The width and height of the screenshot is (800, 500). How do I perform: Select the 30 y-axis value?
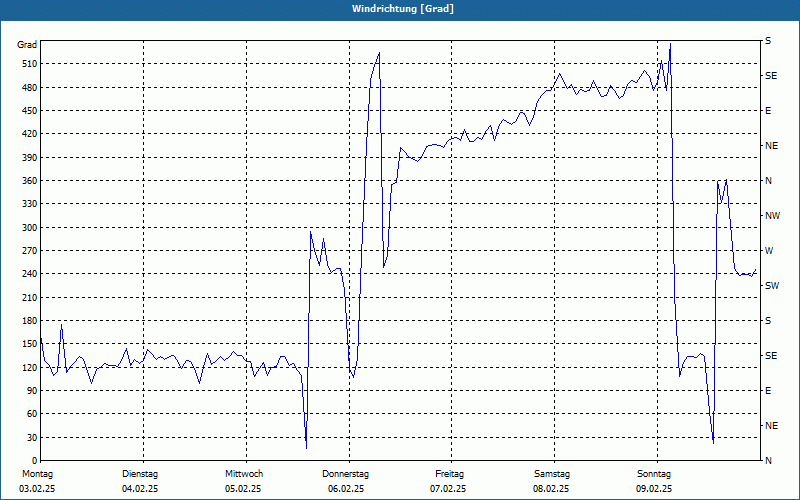[x=32, y=437]
